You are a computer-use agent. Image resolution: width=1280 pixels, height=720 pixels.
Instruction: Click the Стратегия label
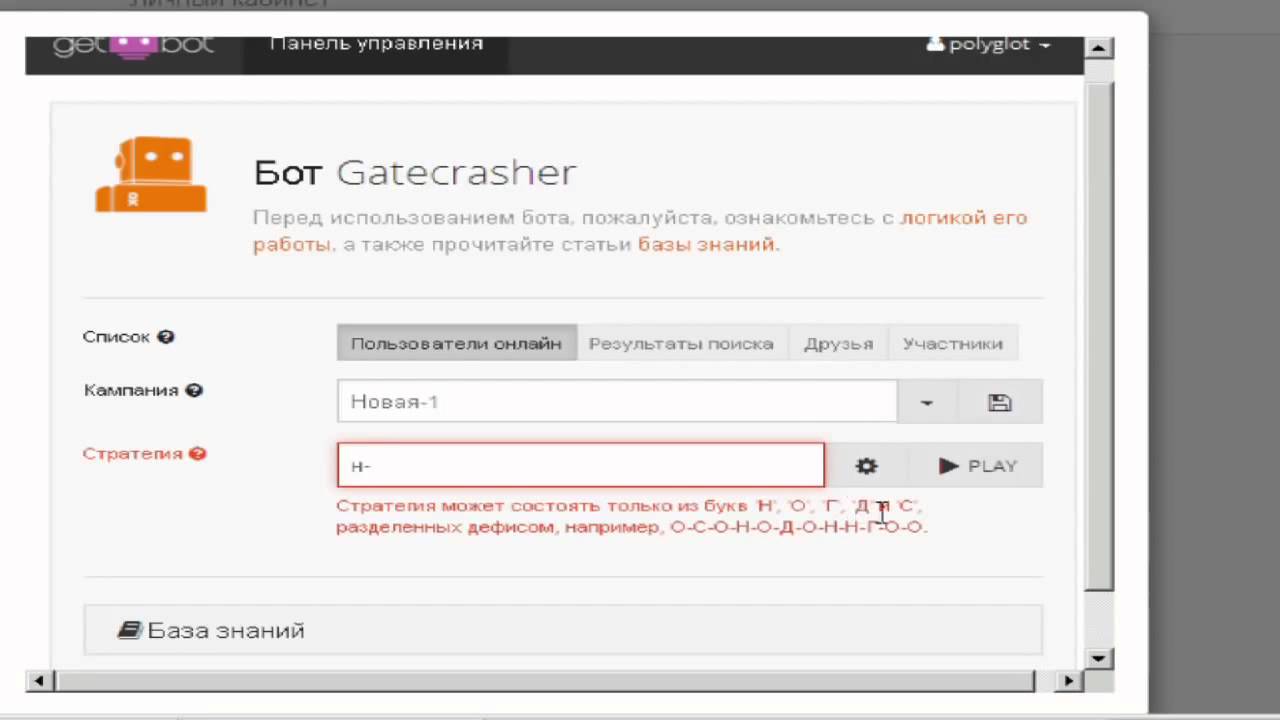pyautogui.click(x=132, y=453)
